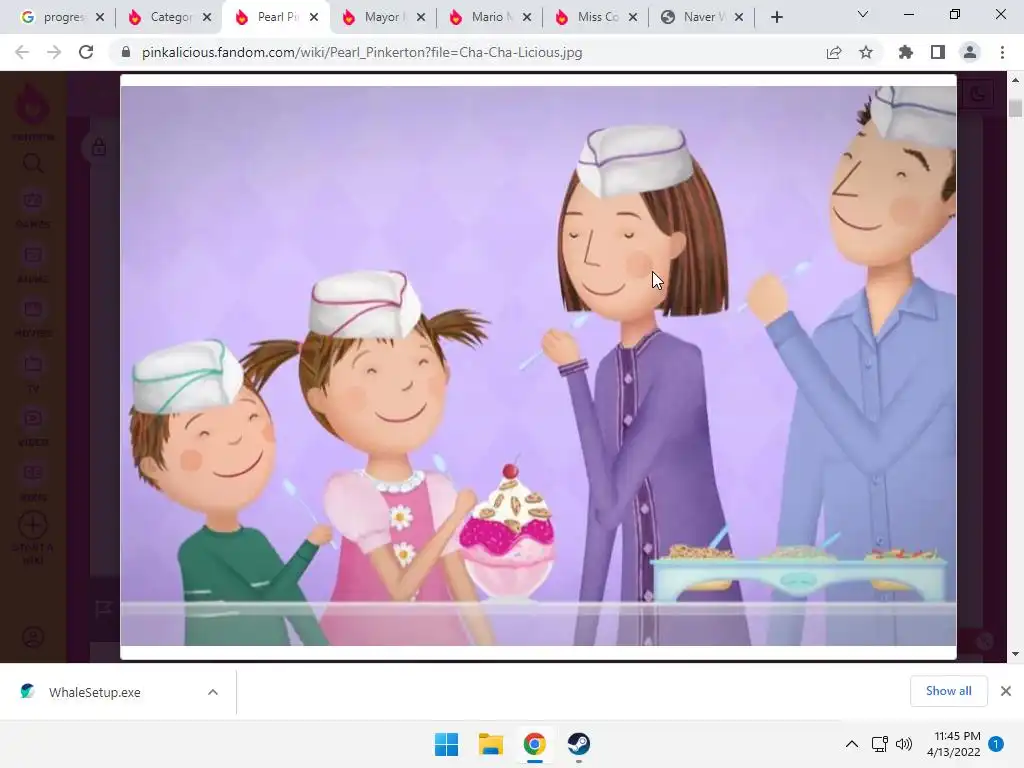Open the Video section in Fandom sidebar
The height and width of the screenshot is (768, 1024).
click(x=33, y=428)
